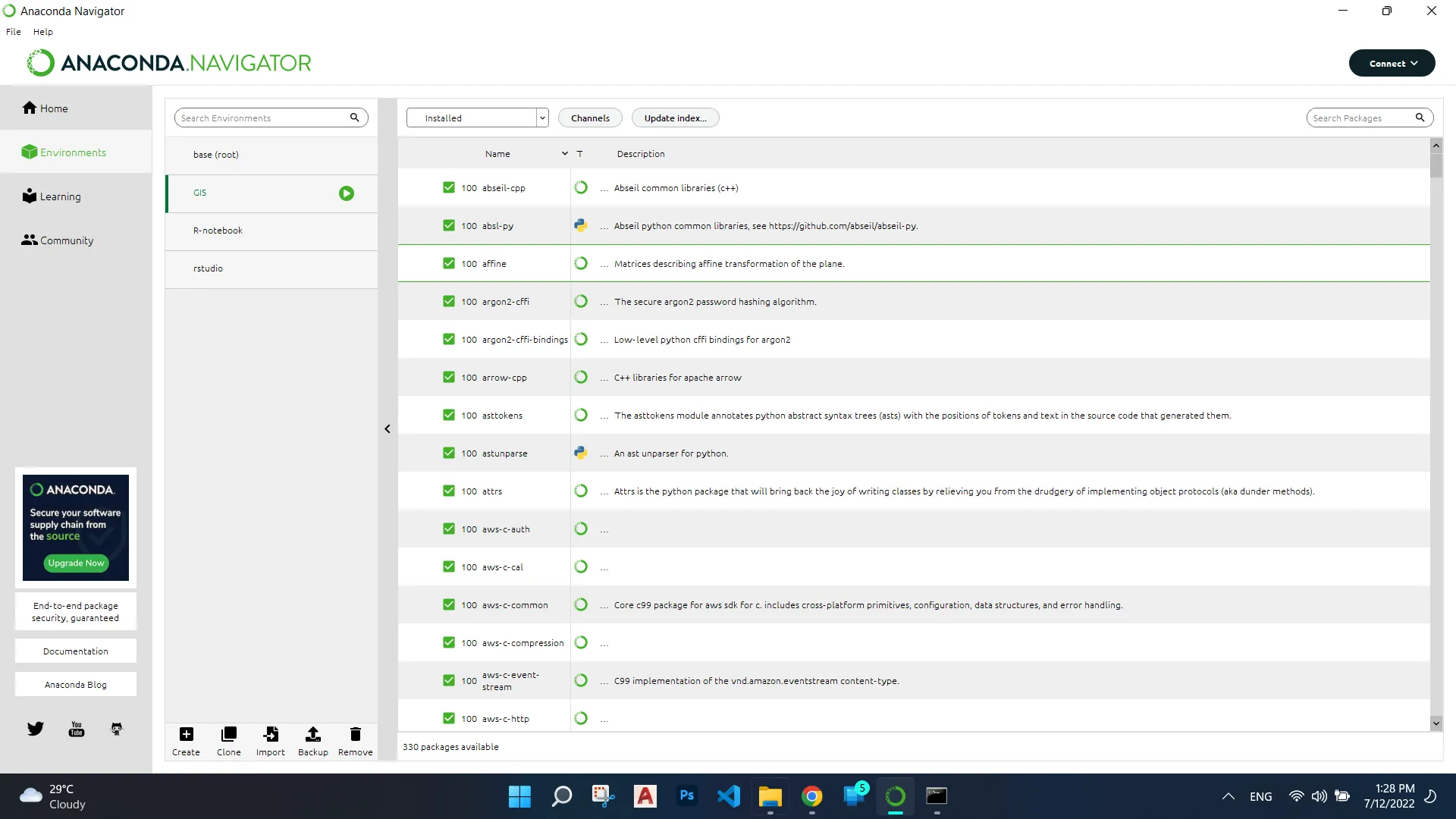This screenshot has width=1456, height=819.
Task: Click the Remove environment trash icon
Action: 355,734
